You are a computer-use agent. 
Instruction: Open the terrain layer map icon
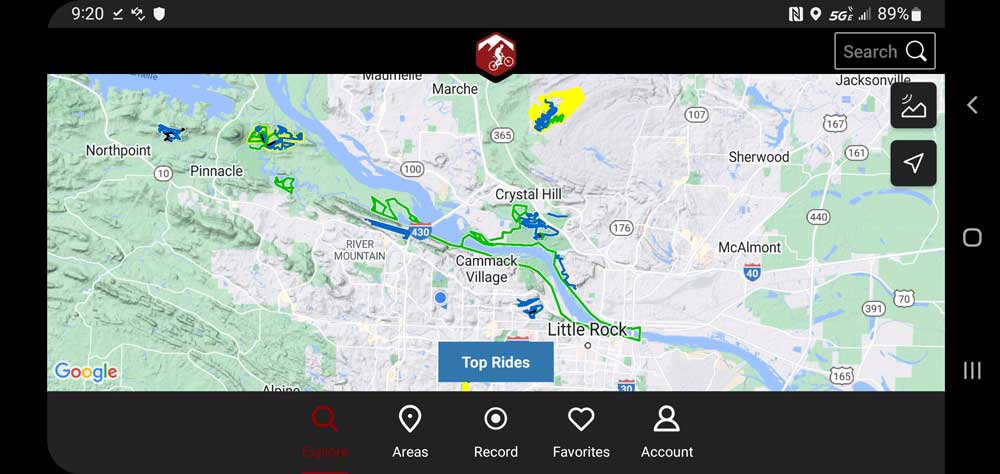pos(913,105)
